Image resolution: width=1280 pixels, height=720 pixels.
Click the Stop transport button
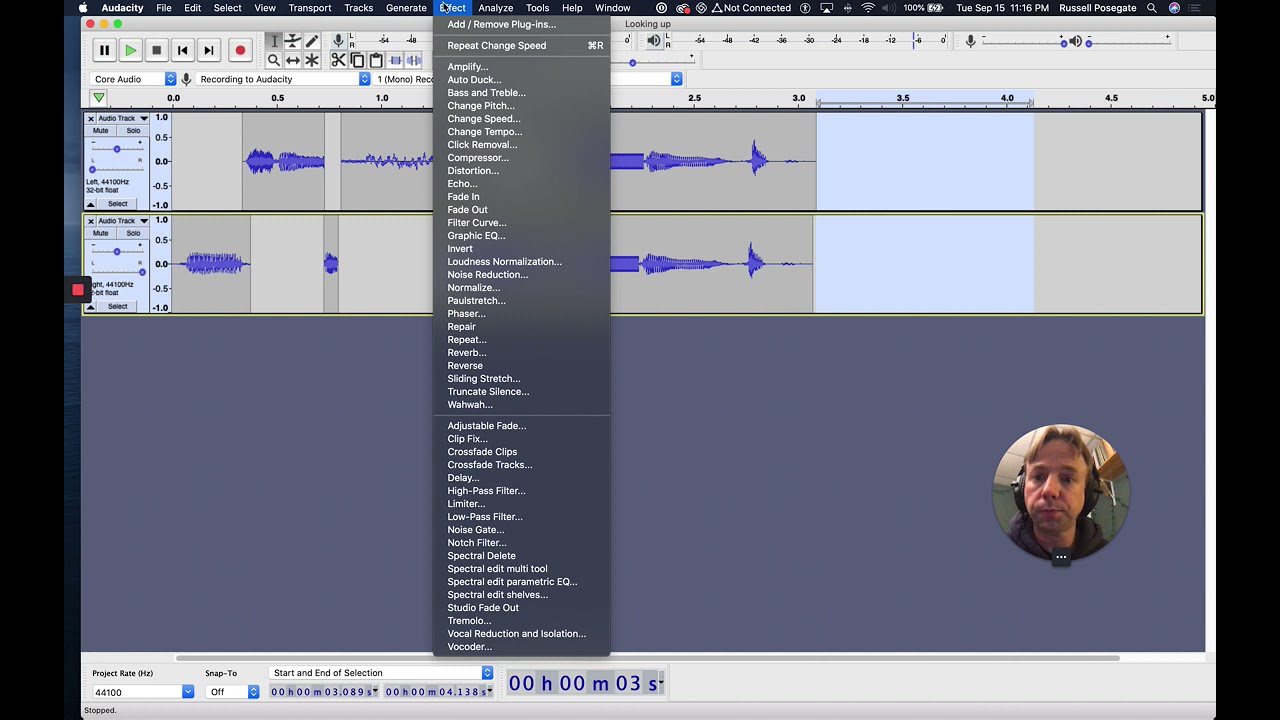click(x=156, y=50)
